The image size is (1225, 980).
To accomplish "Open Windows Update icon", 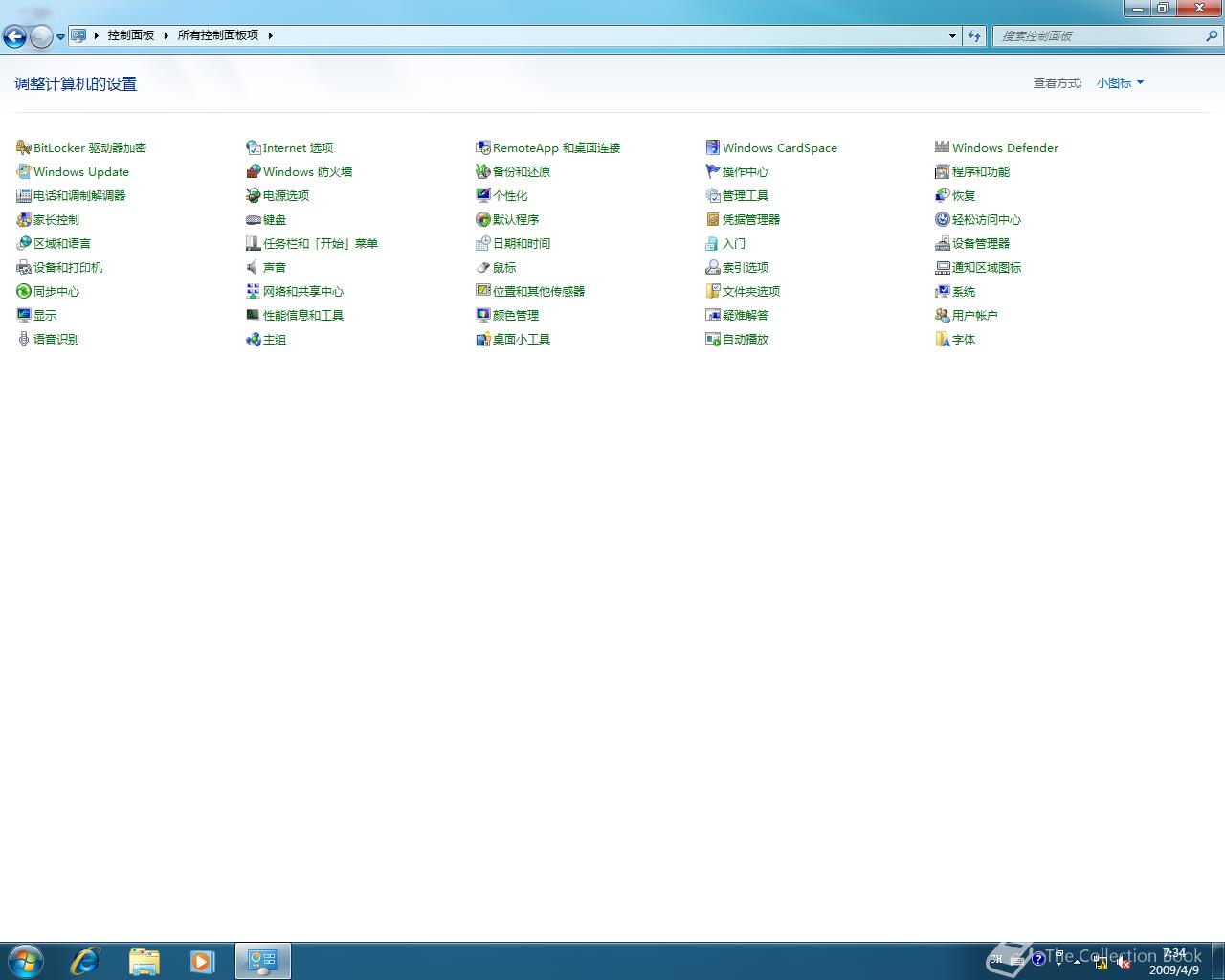I will pos(24,171).
